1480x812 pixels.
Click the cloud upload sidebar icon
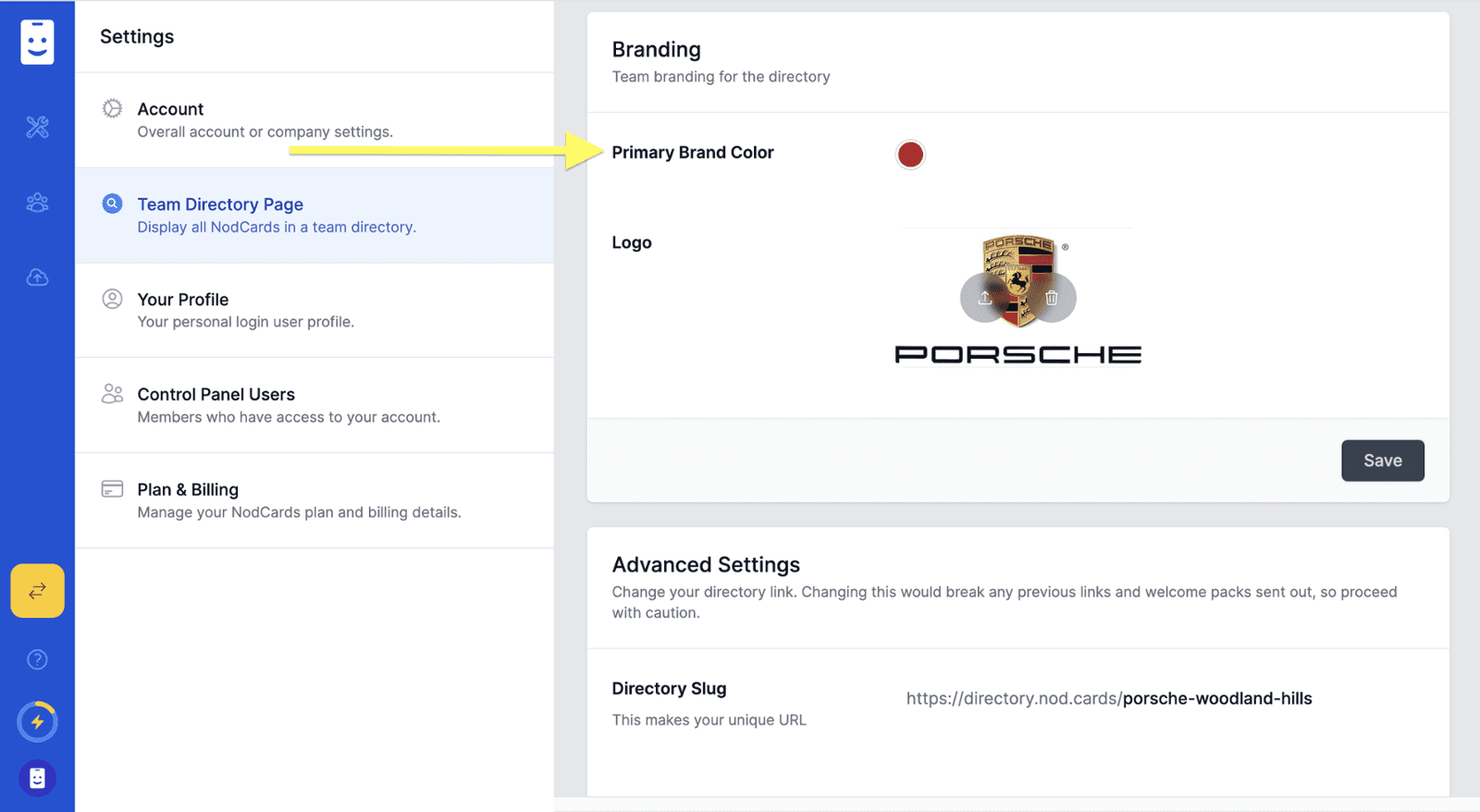tap(37, 277)
